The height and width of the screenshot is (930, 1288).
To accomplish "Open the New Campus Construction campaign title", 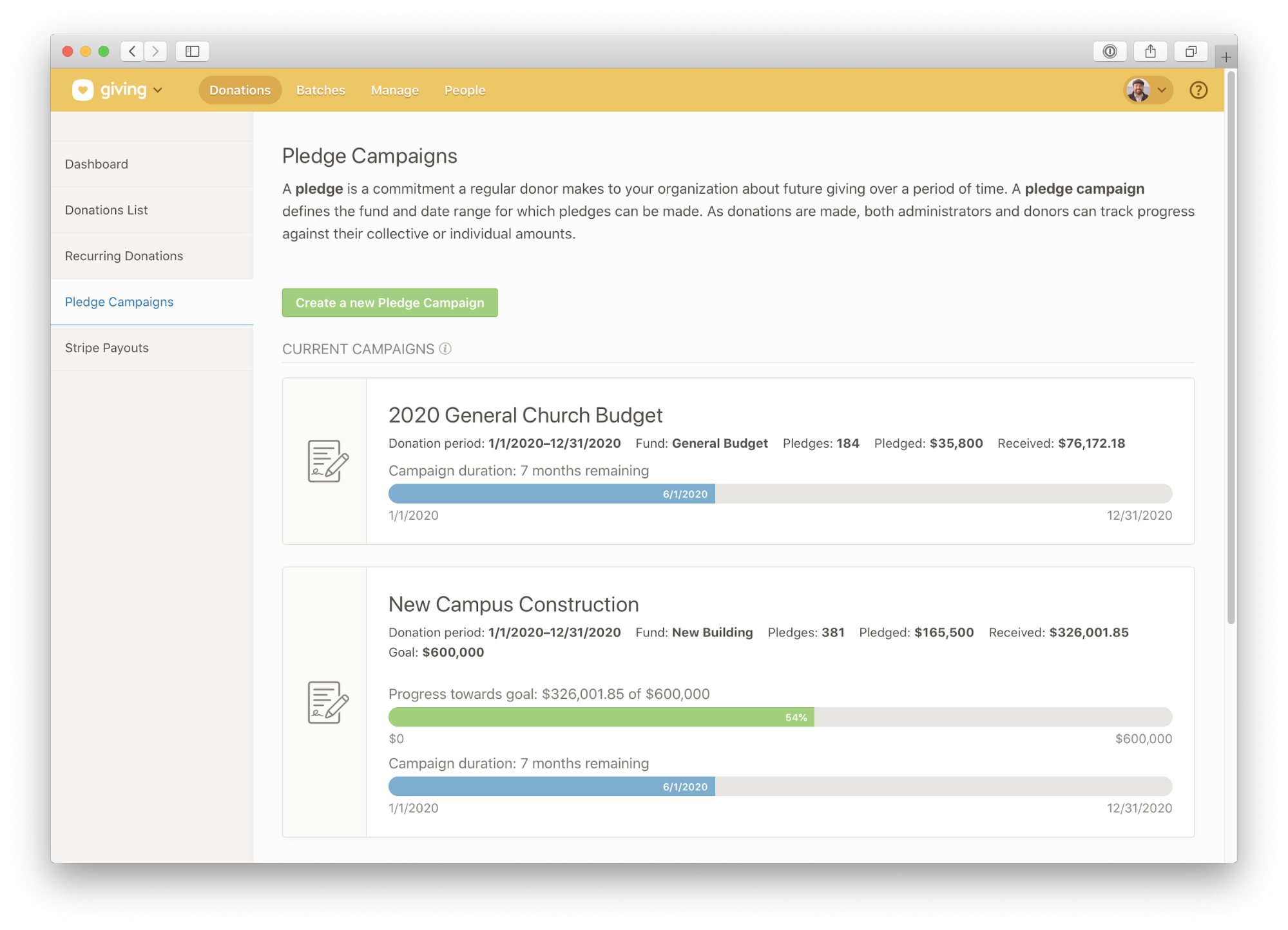I will (513, 604).
